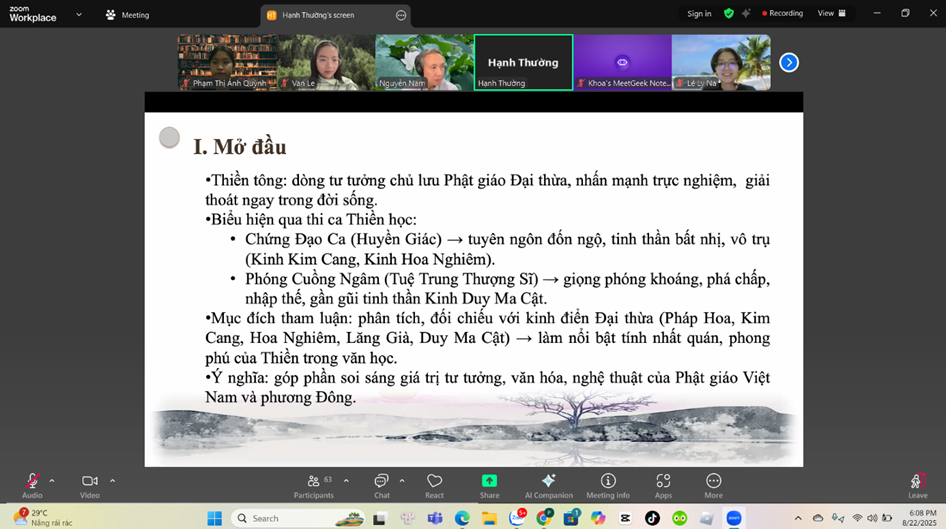Click the green encryption shield icon

(728, 14)
